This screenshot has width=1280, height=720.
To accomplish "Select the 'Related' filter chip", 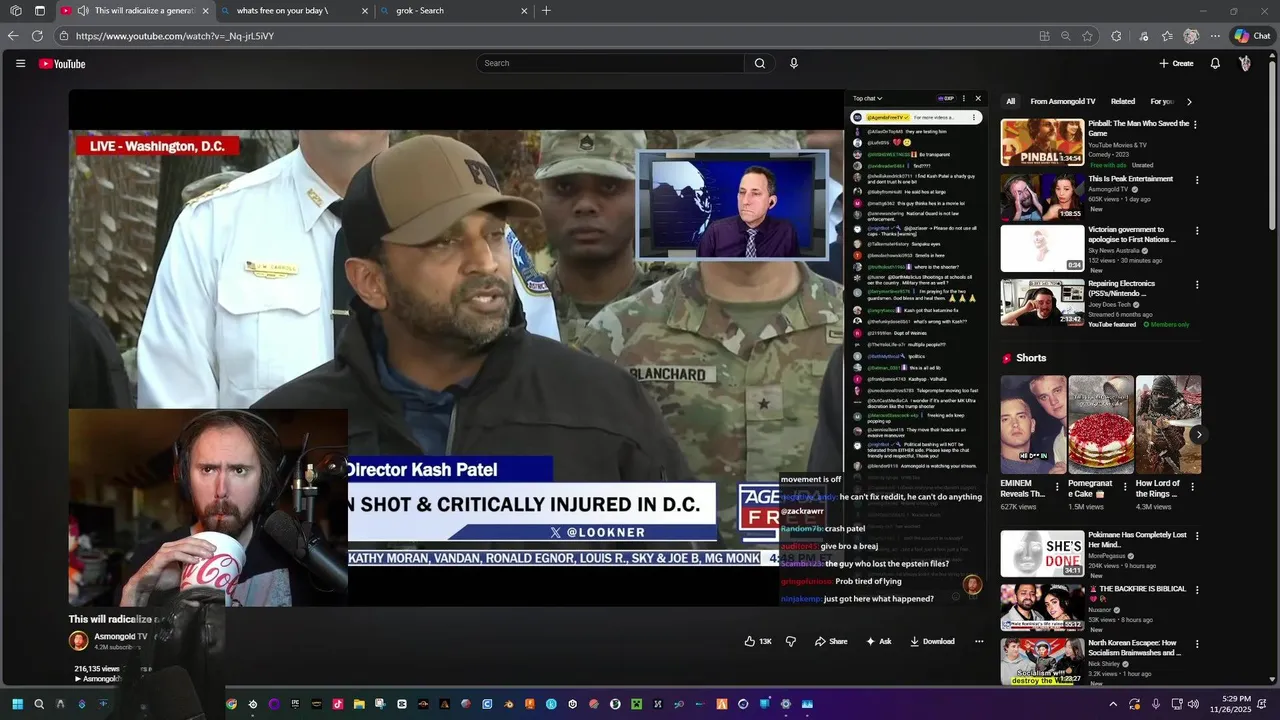I will [x=1123, y=101].
